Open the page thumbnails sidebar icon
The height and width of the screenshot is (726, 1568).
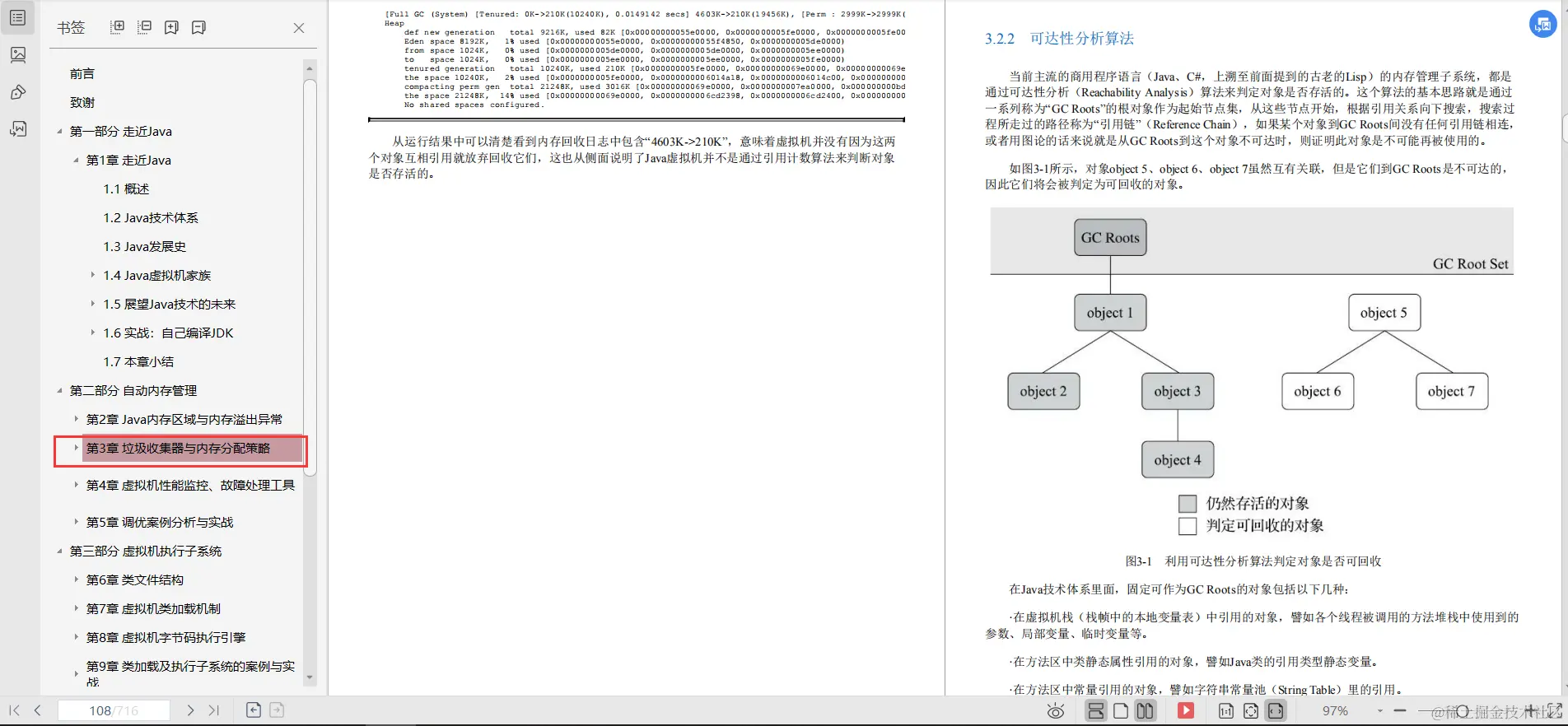(x=17, y=54)
